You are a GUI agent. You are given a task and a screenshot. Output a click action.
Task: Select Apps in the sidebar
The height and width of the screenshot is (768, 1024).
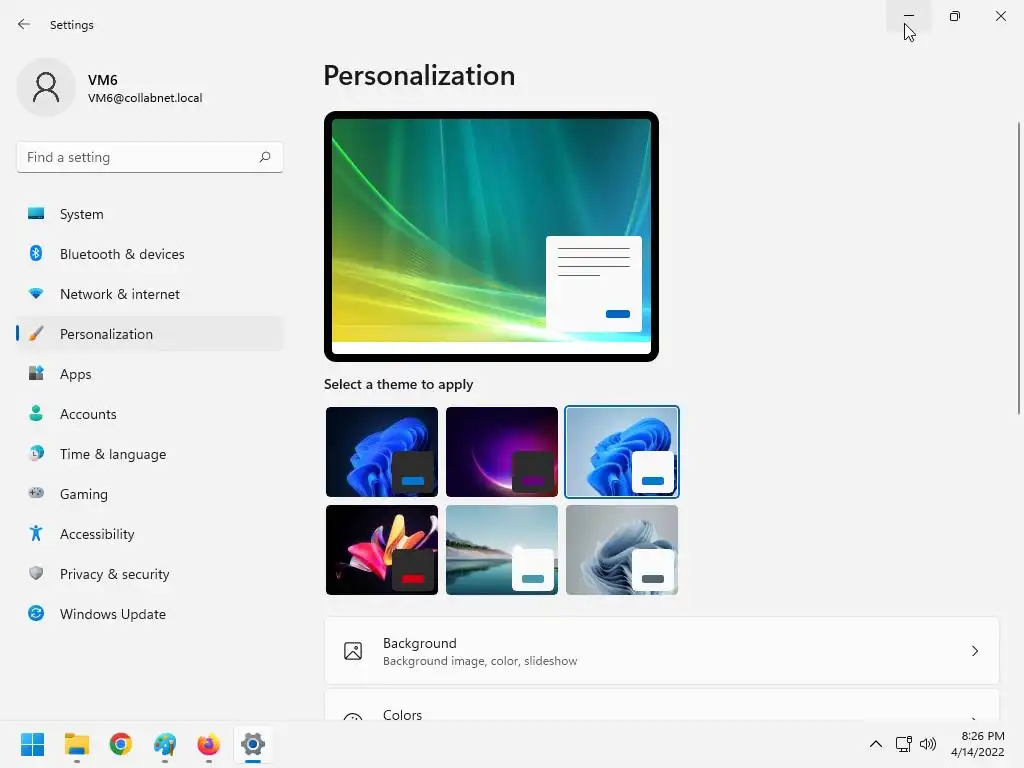coord(150,374)
